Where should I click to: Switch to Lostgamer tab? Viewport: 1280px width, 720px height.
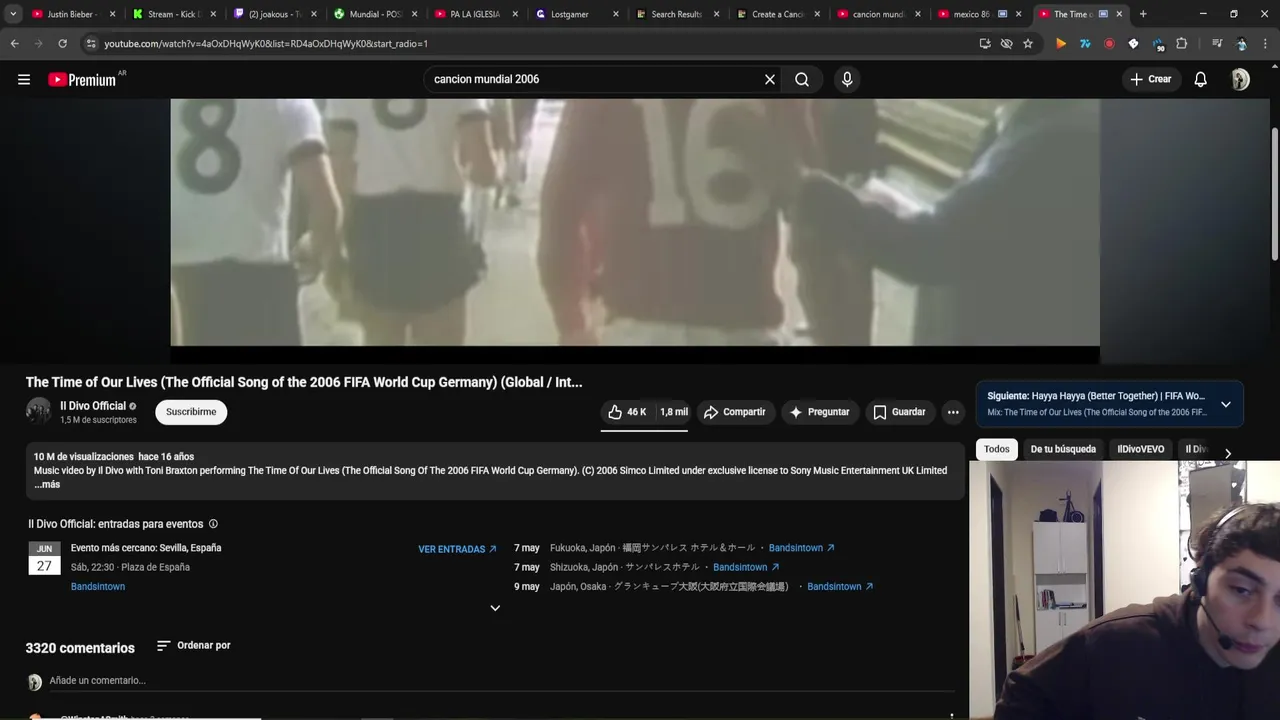(x=577, y=14)
